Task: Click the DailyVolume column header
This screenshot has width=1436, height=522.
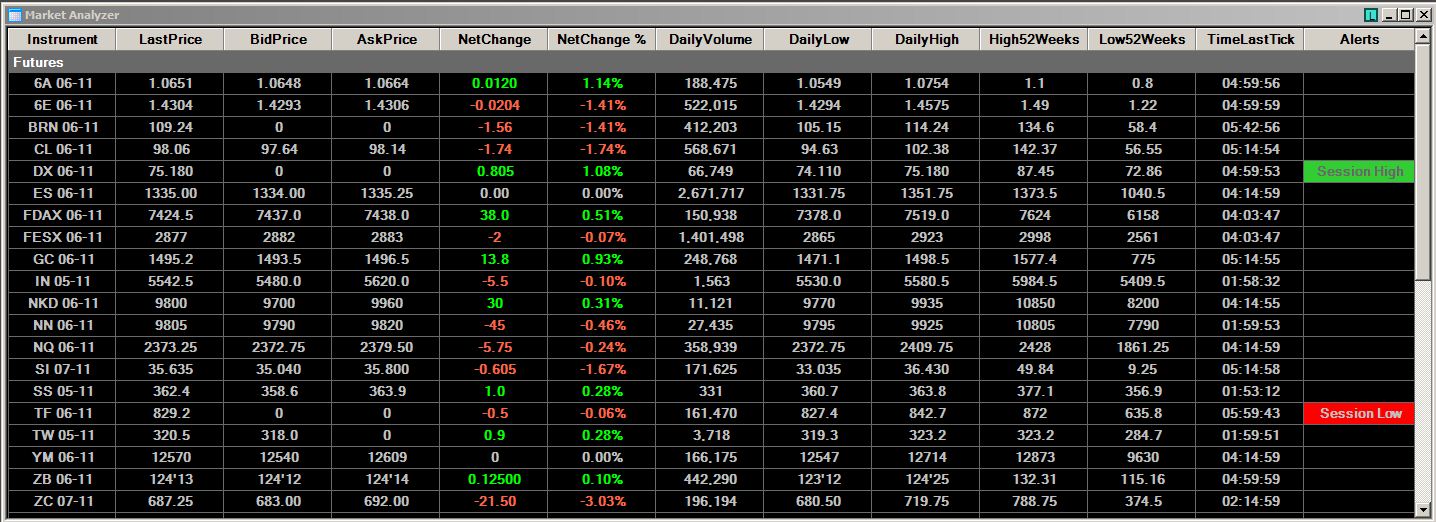Action: pos(710,39)
